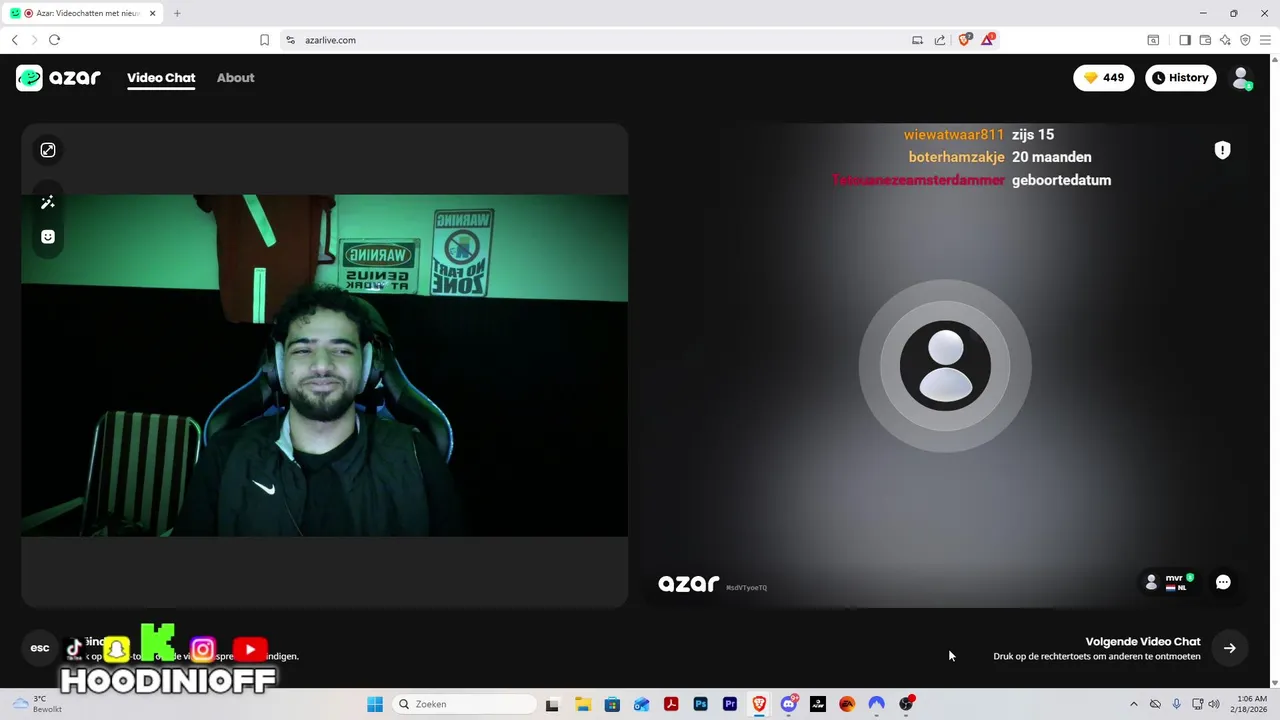Click the Zoeken taskbar search box
Screen dimensions: 1280x720
465,704
